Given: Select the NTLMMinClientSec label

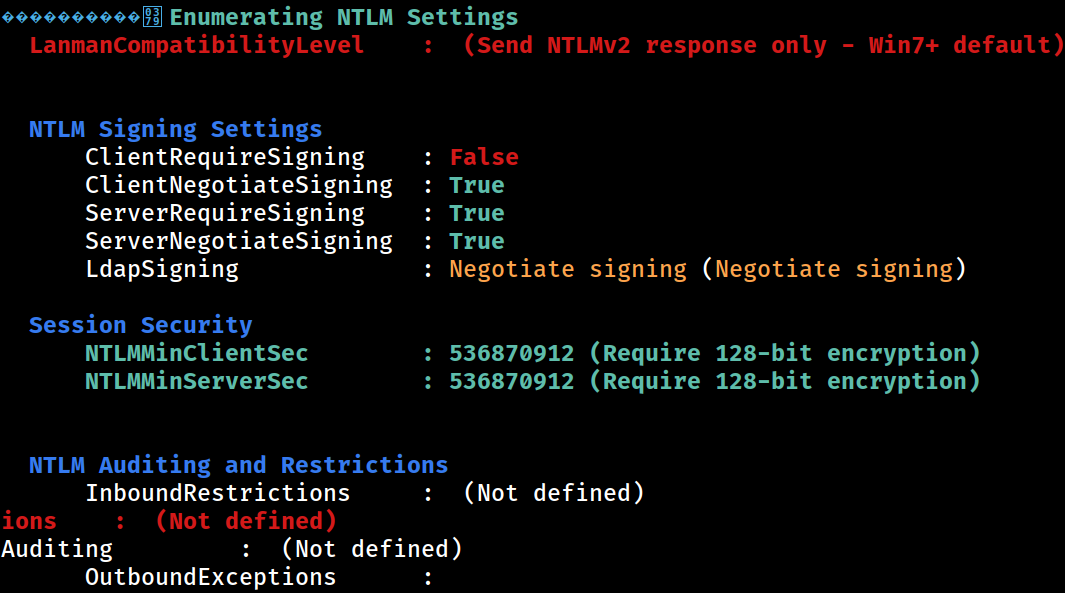Looking at the screenshot, I should tap(196, 353).
